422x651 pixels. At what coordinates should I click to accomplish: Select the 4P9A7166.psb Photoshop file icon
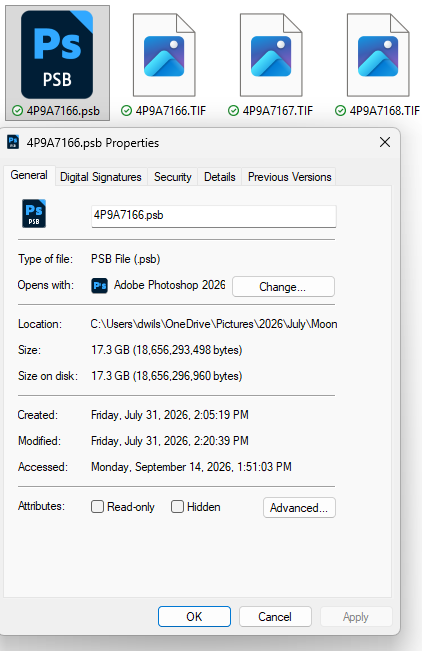click(57, 55)
